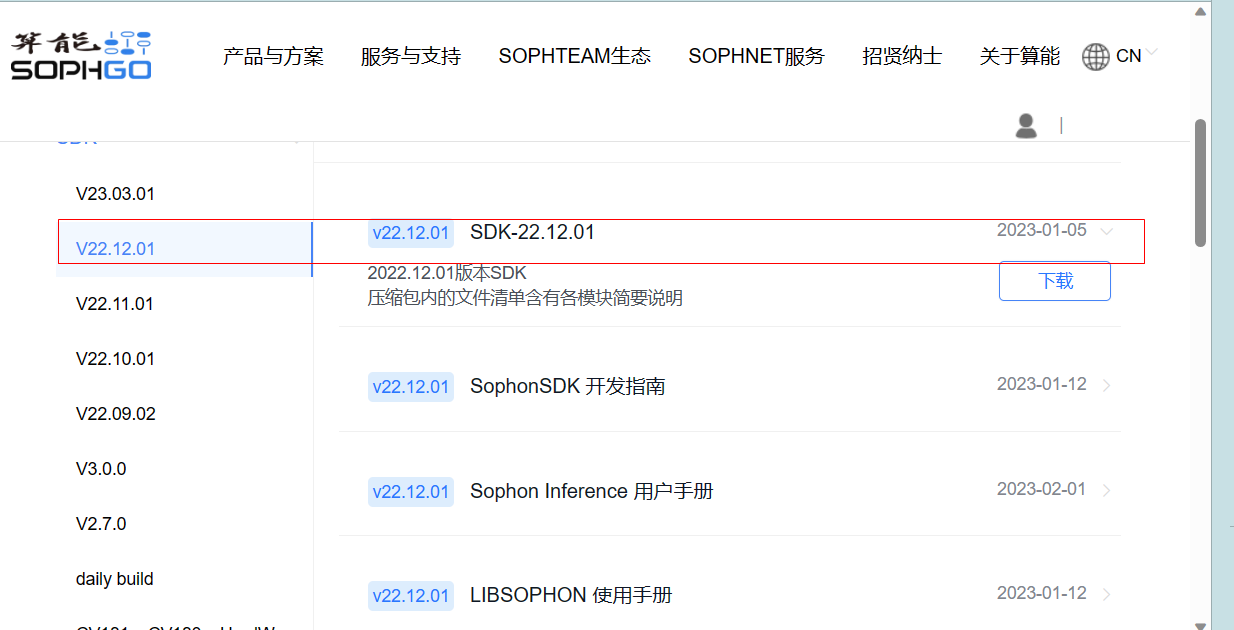Open the SOPHTEAM生态 menu
The height and width of the screenshot is (630, 1234).
(575, 57)
